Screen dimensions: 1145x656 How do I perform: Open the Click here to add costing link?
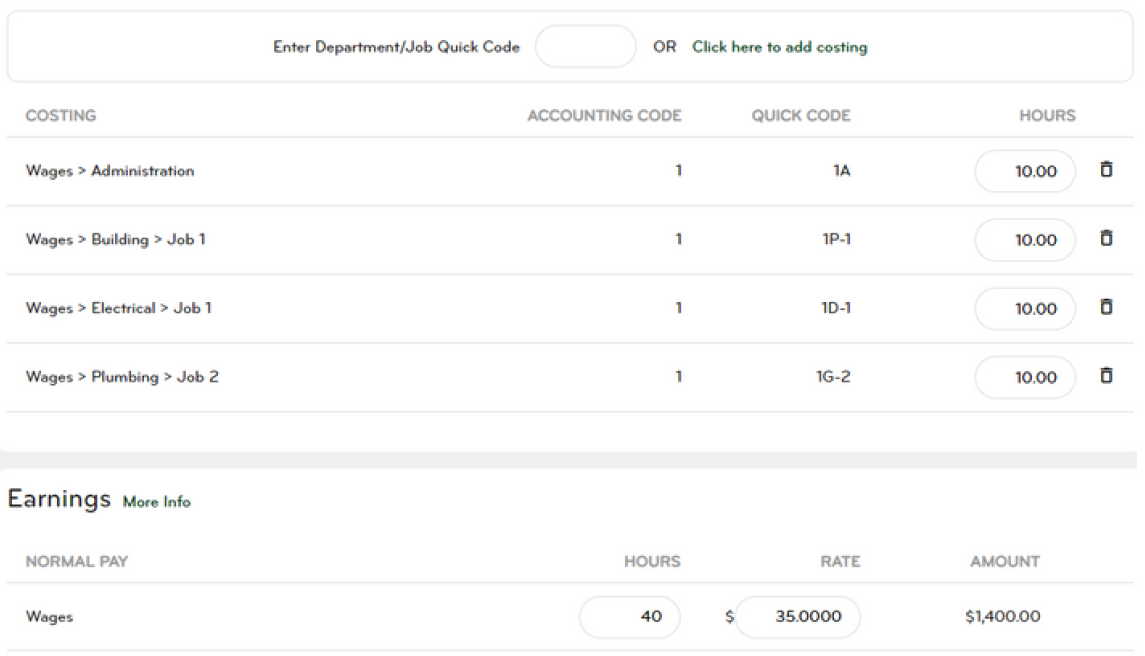click(x=780, y=47)
